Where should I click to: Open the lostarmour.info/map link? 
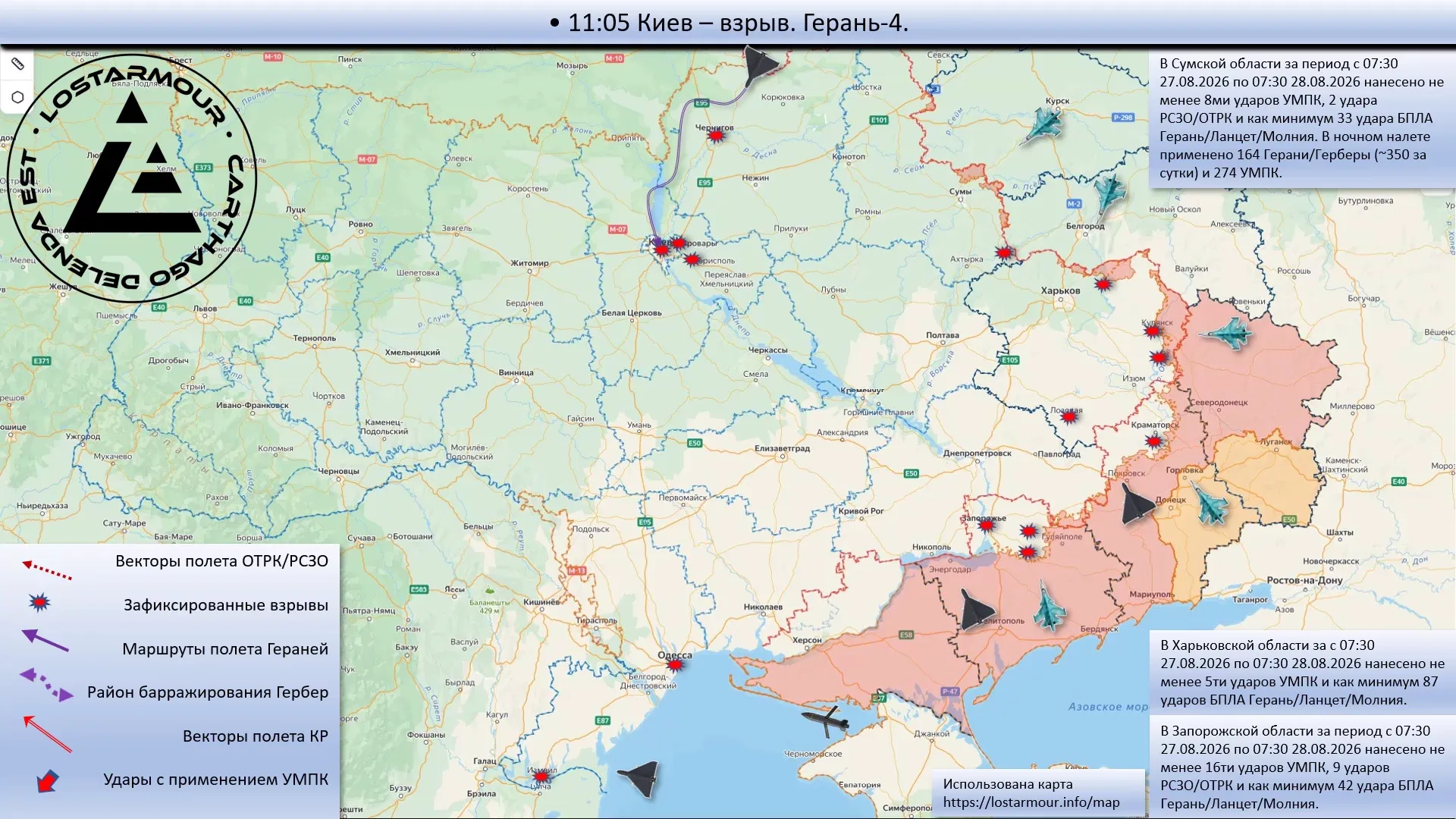[x=1031, y=802]
